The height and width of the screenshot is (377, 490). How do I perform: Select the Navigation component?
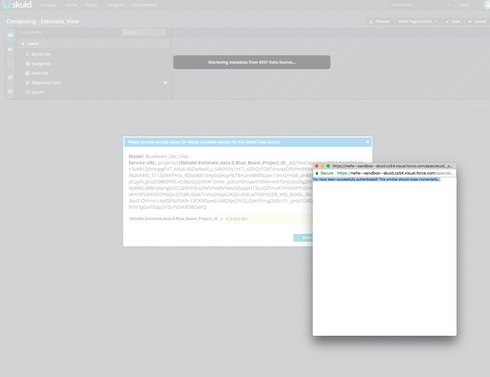tap(41, 64)
